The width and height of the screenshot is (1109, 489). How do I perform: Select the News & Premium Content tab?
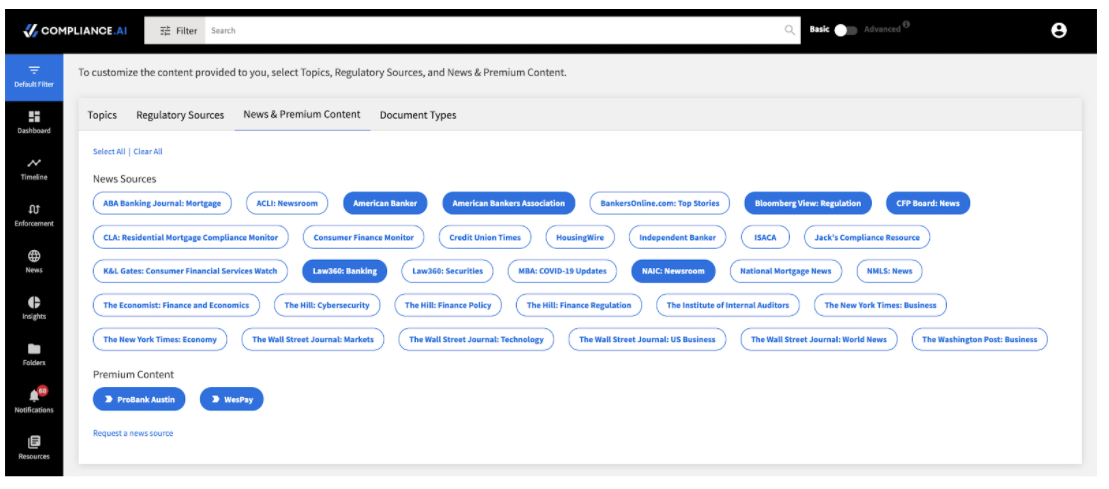pos(302,115)
